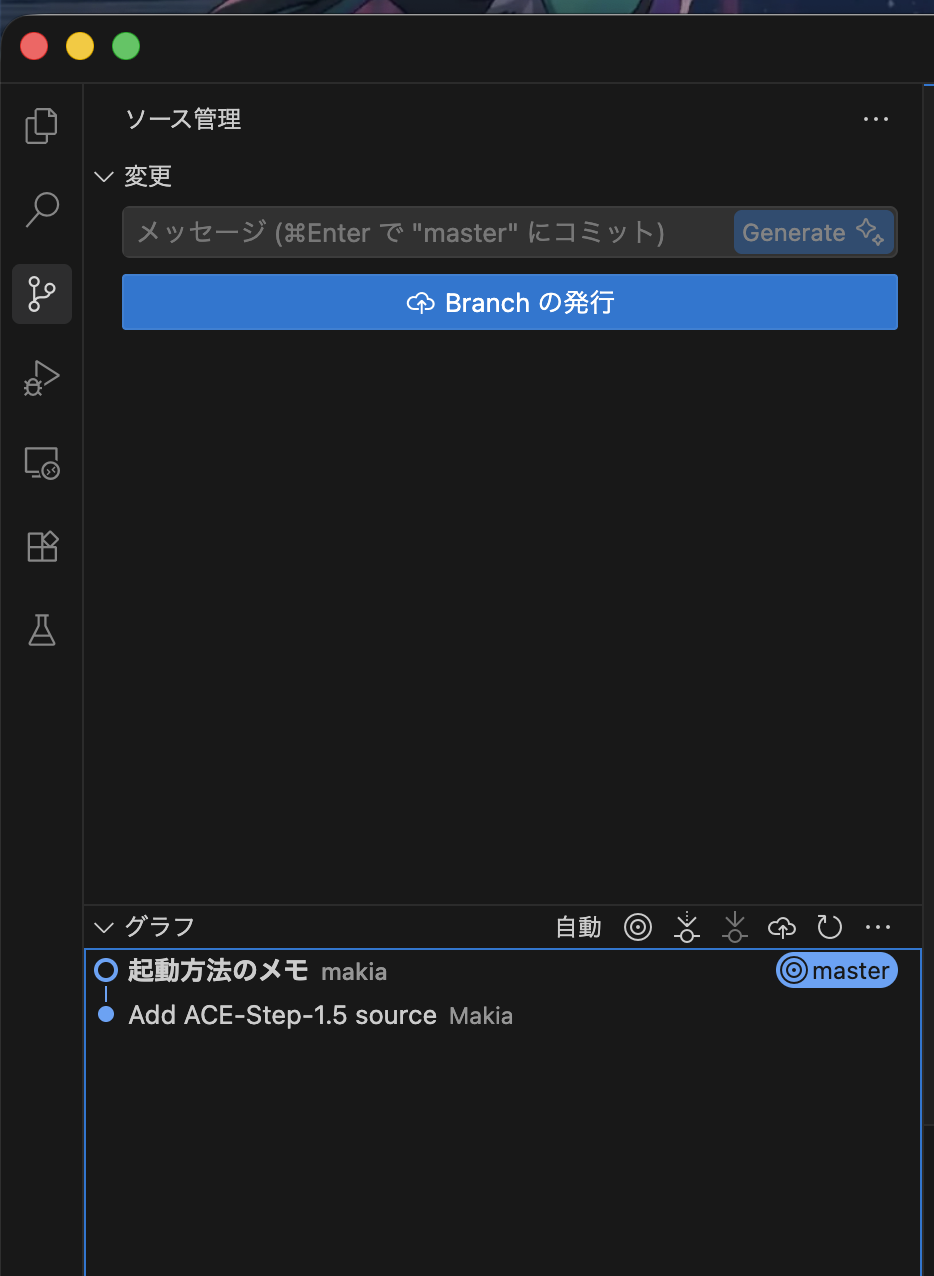Click the commit message input field
Screen dimensions: 934x1276
click(420, 232)
